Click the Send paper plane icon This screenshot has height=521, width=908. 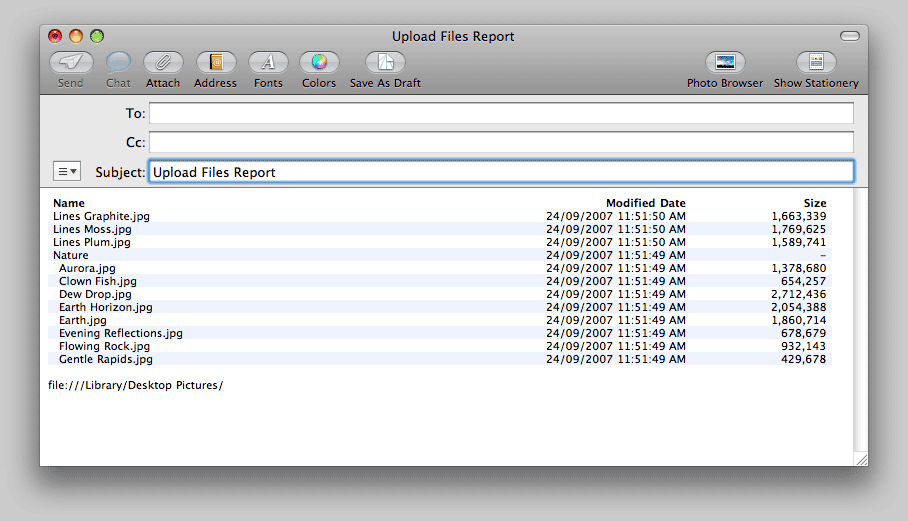[x=70, y=62]
